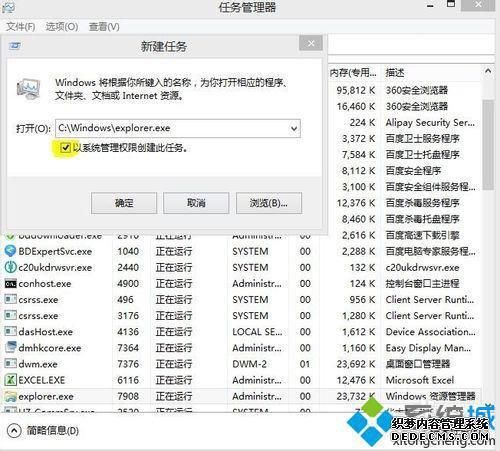Open the Open(O) combo box dropdown arrow

point(294,128)
